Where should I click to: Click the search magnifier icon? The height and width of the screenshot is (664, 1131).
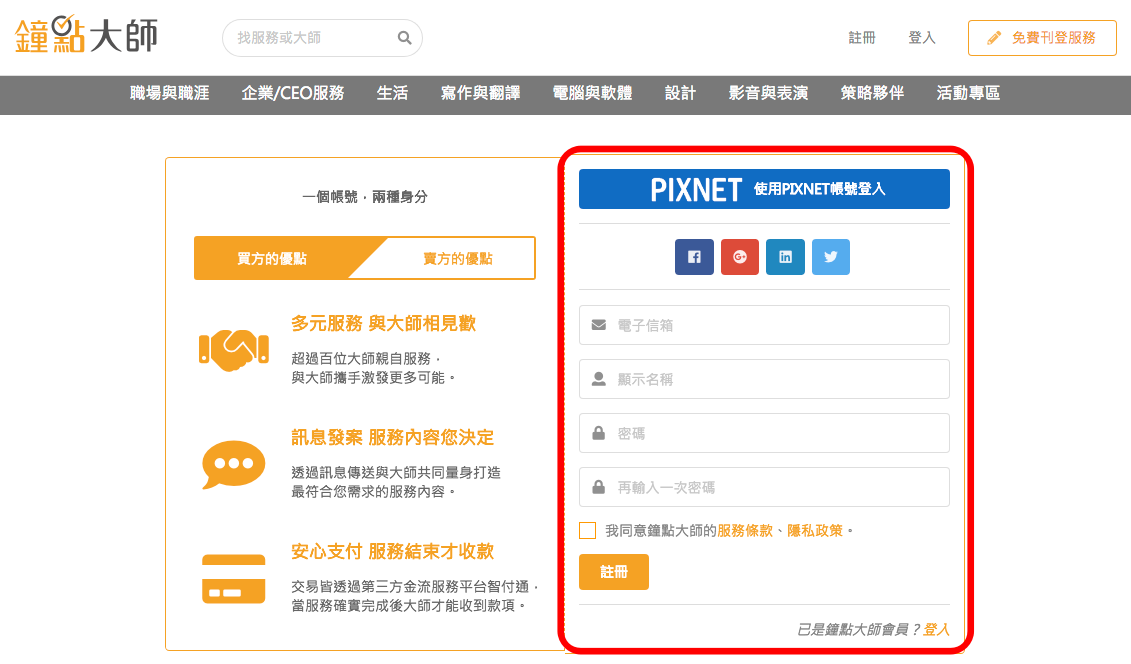click(x=404, y=37)
